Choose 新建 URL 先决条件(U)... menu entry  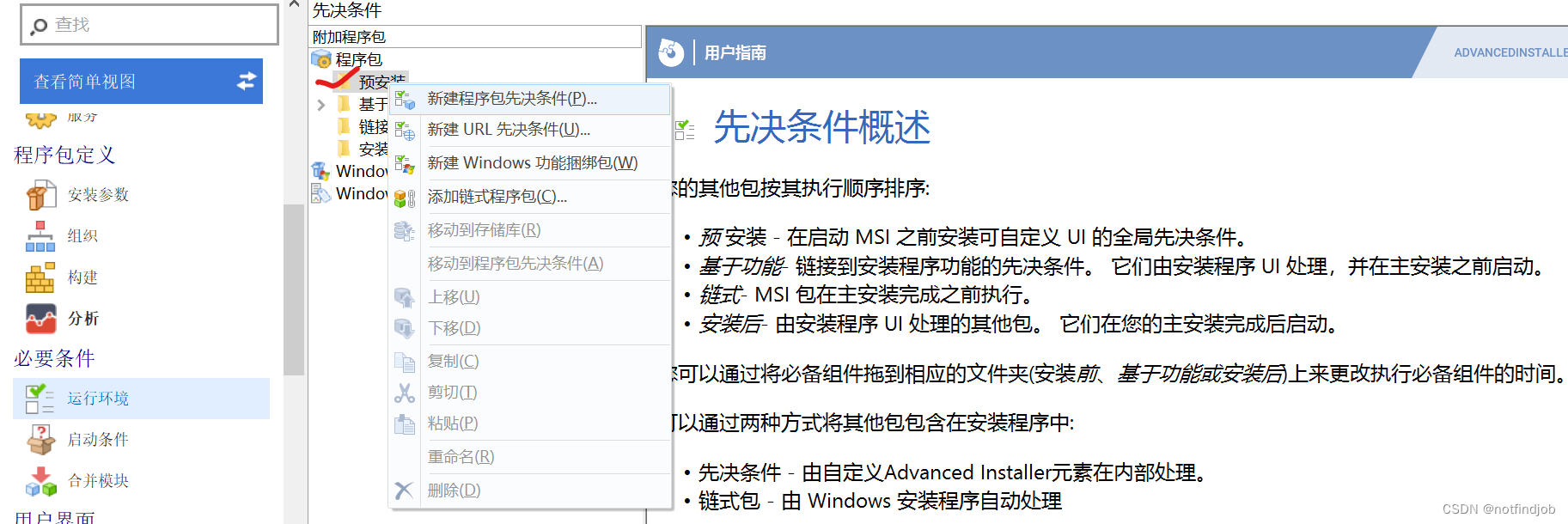point(530,130)
